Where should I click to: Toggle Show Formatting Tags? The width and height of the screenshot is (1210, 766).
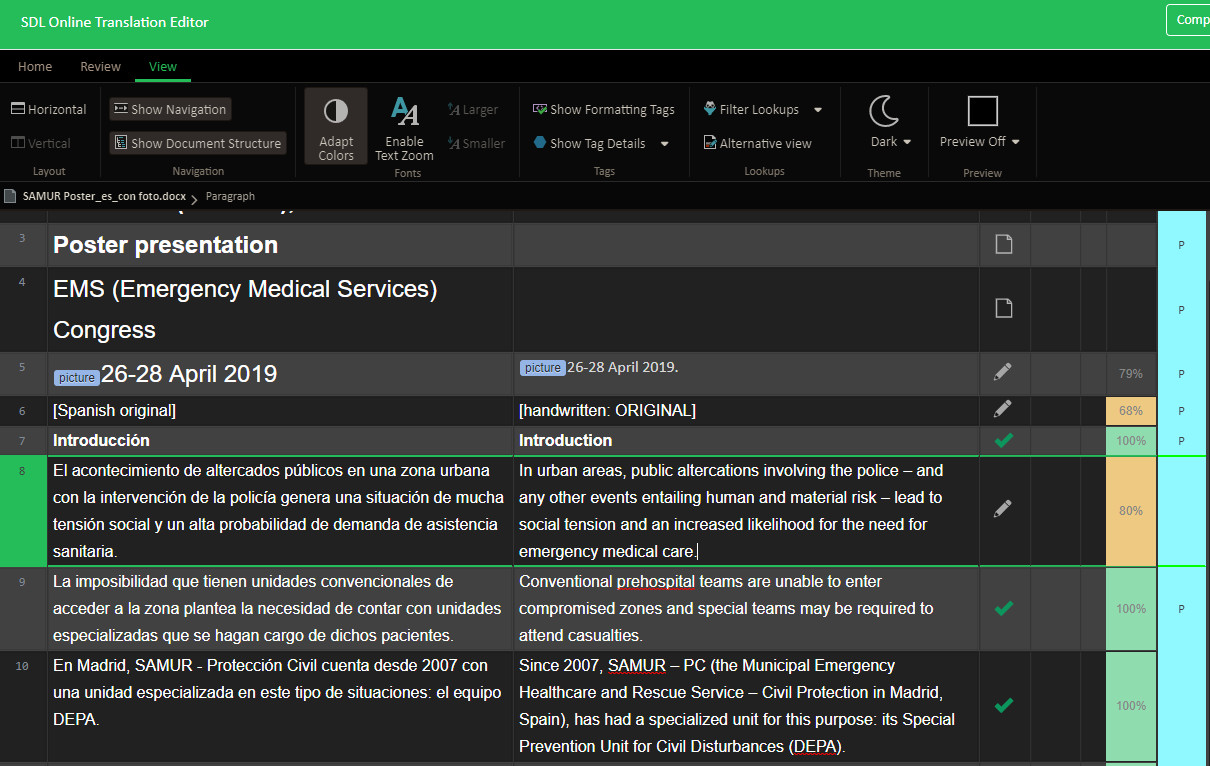(603, 109)
